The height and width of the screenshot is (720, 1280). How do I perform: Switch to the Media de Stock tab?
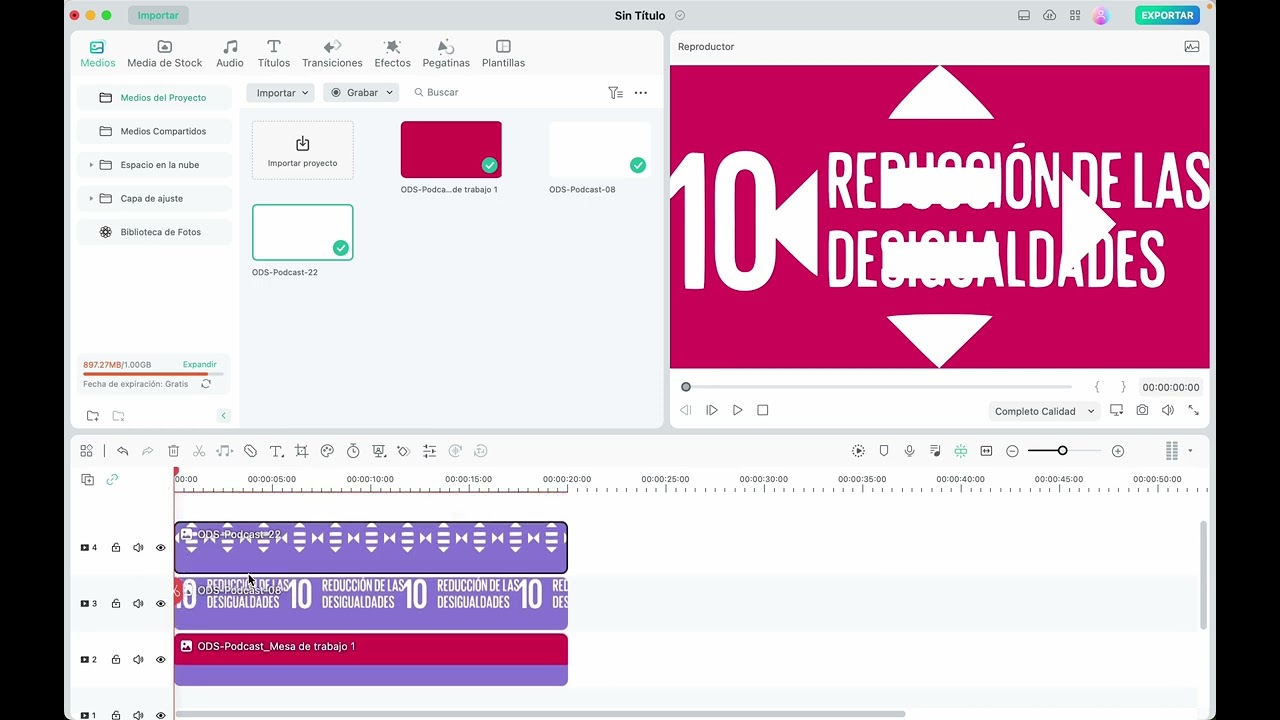(165, 54)
